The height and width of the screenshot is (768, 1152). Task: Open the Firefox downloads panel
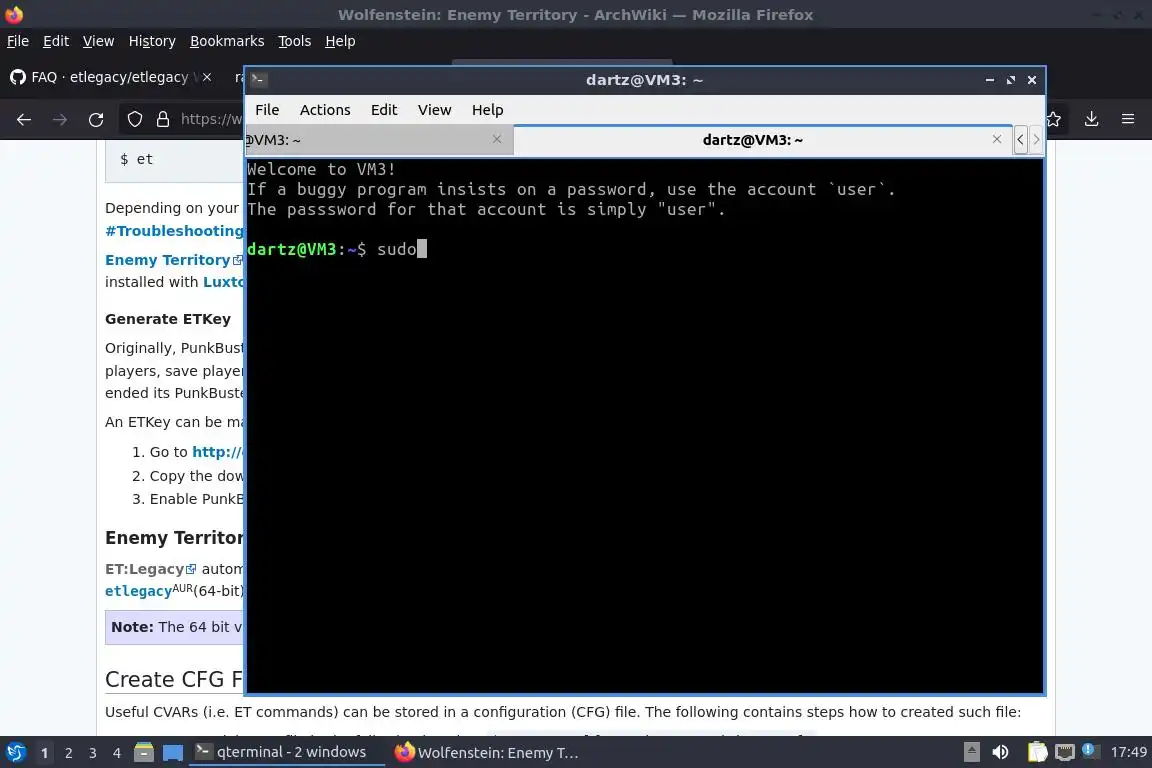[x=1092, y=119]
